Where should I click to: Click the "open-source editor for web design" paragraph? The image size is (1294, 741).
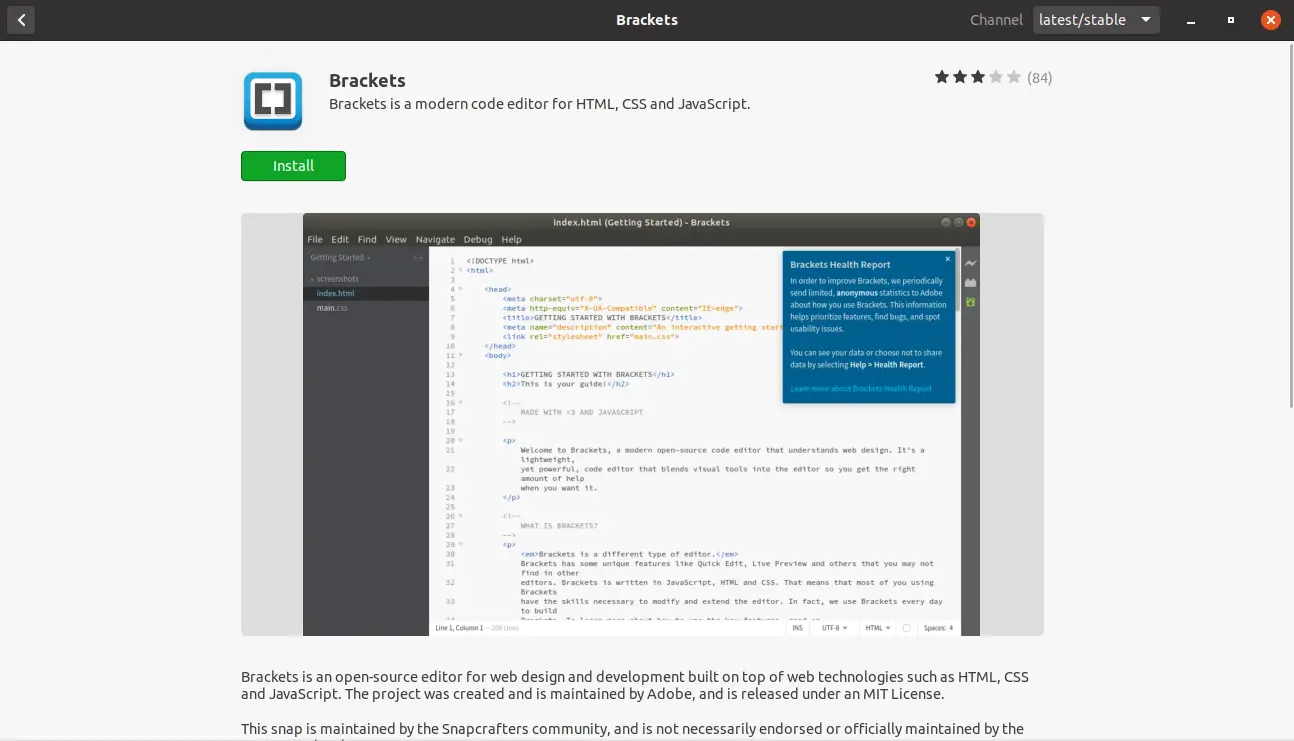pos(635,686)
